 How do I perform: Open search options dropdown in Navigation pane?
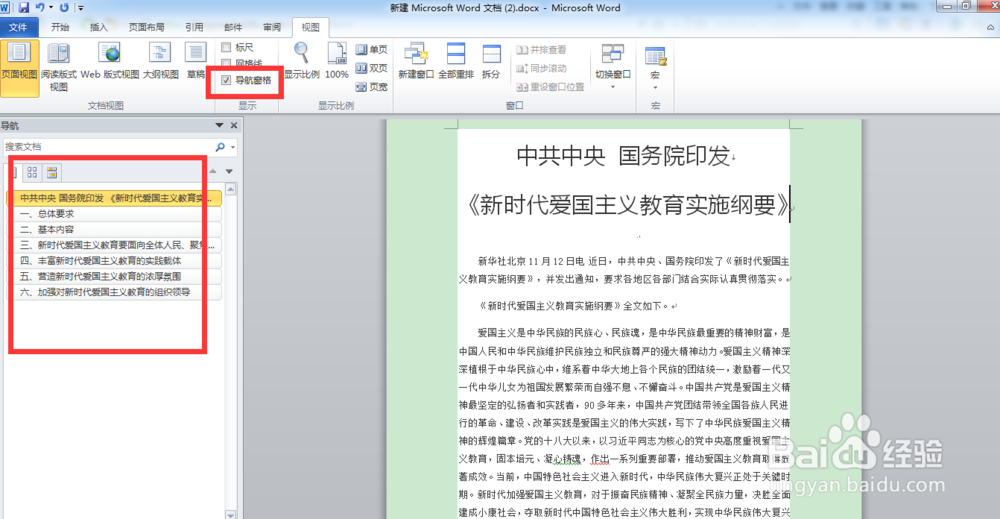tap(233, 147)
